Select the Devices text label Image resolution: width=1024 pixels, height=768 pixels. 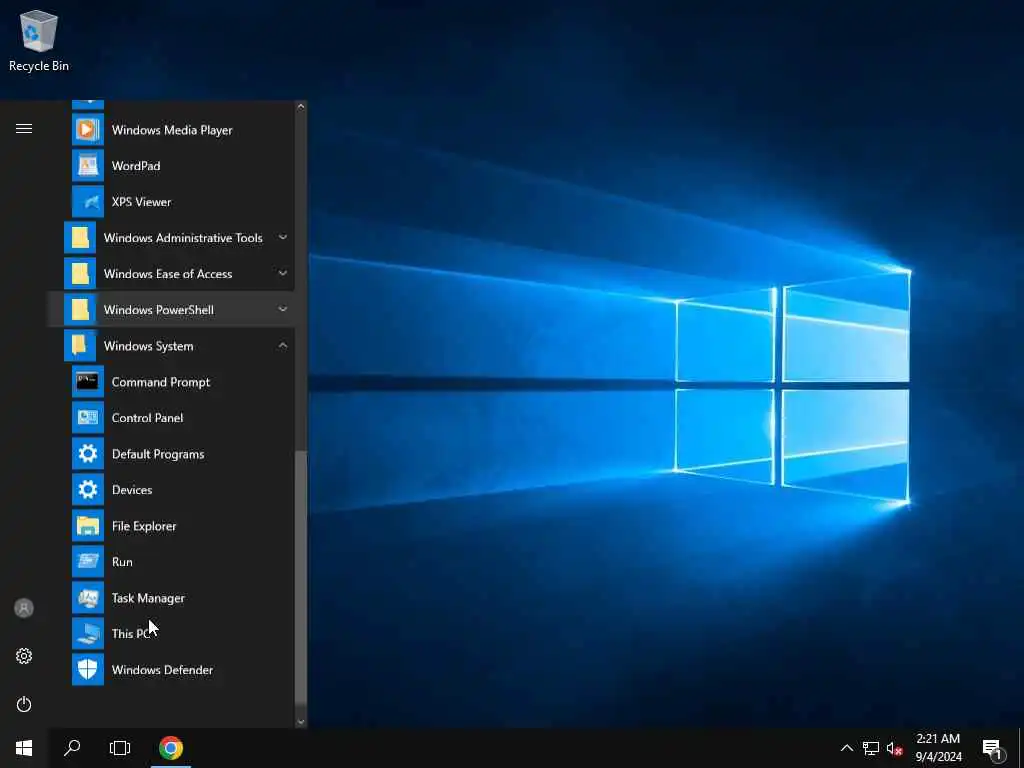(132, 490)
